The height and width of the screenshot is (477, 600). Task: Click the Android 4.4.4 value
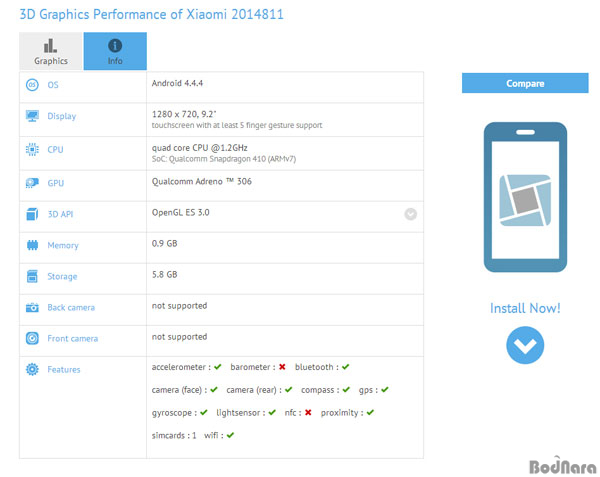point(177,83)
